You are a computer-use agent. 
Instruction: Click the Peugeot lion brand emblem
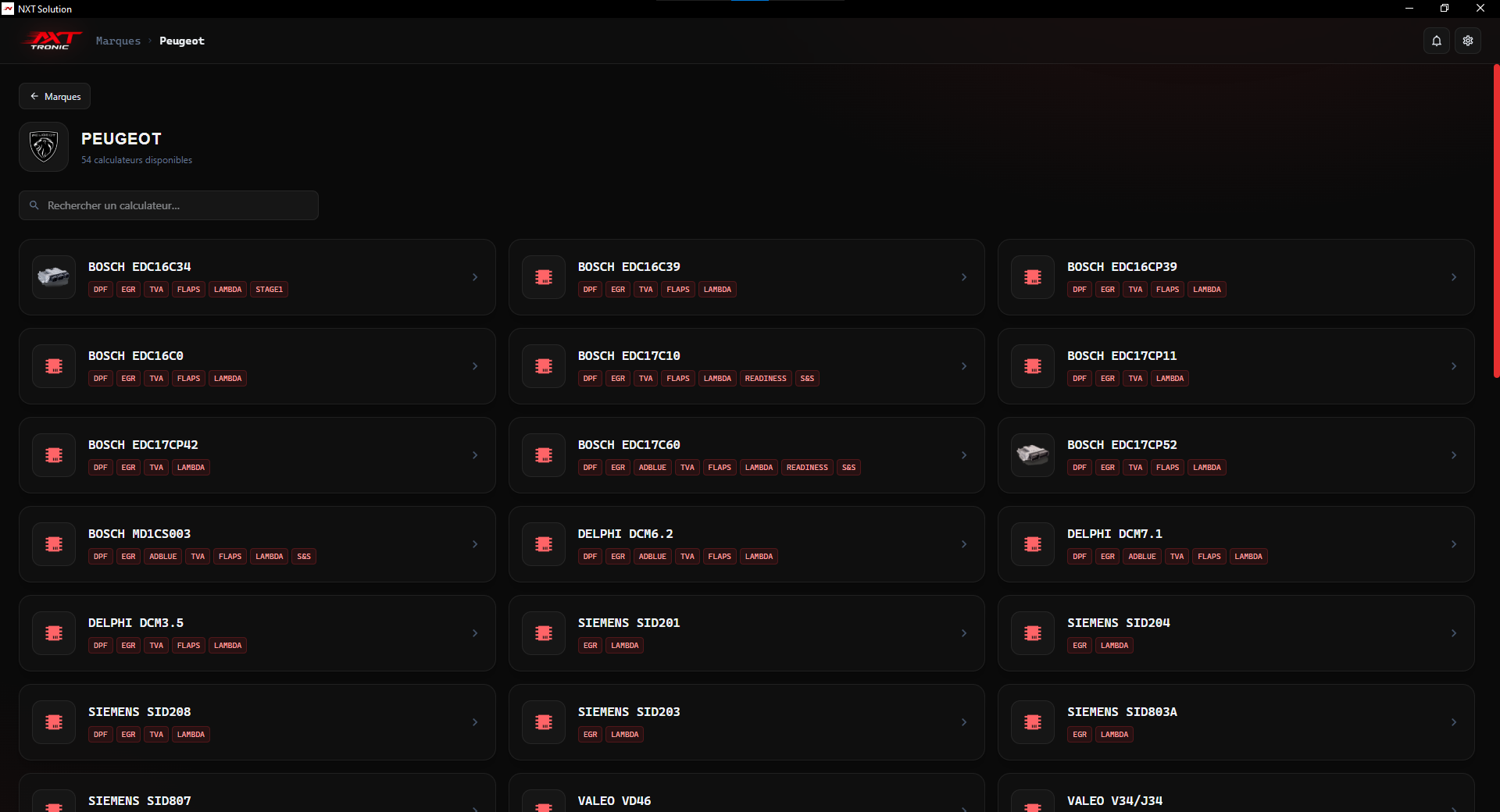(x=44, y=147)
